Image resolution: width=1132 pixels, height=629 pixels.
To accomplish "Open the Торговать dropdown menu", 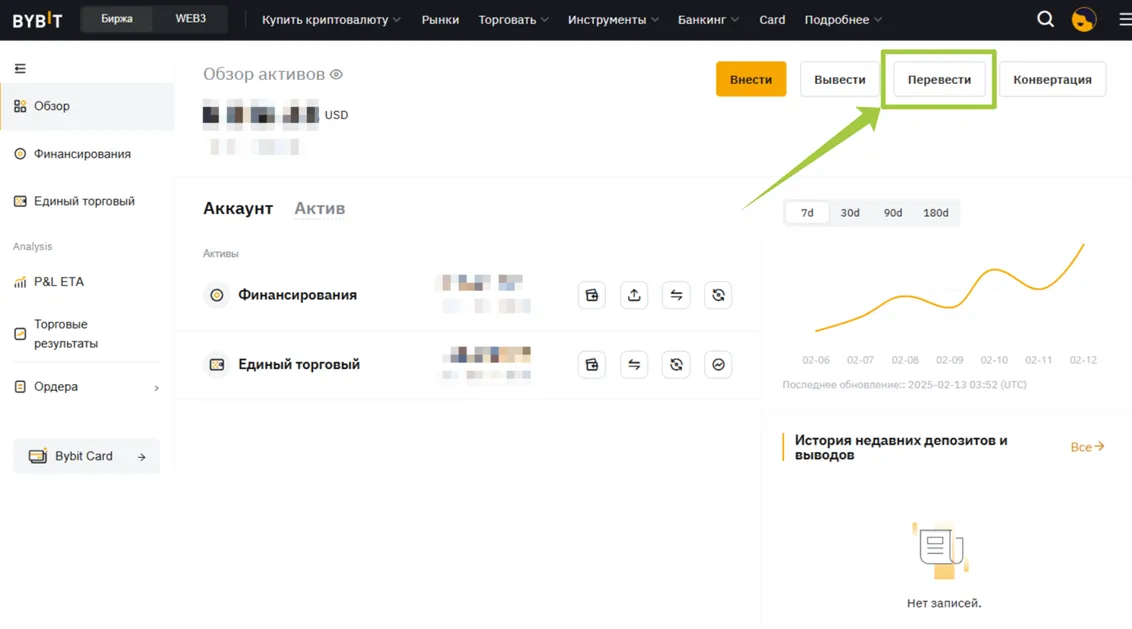I will [513, 19].
